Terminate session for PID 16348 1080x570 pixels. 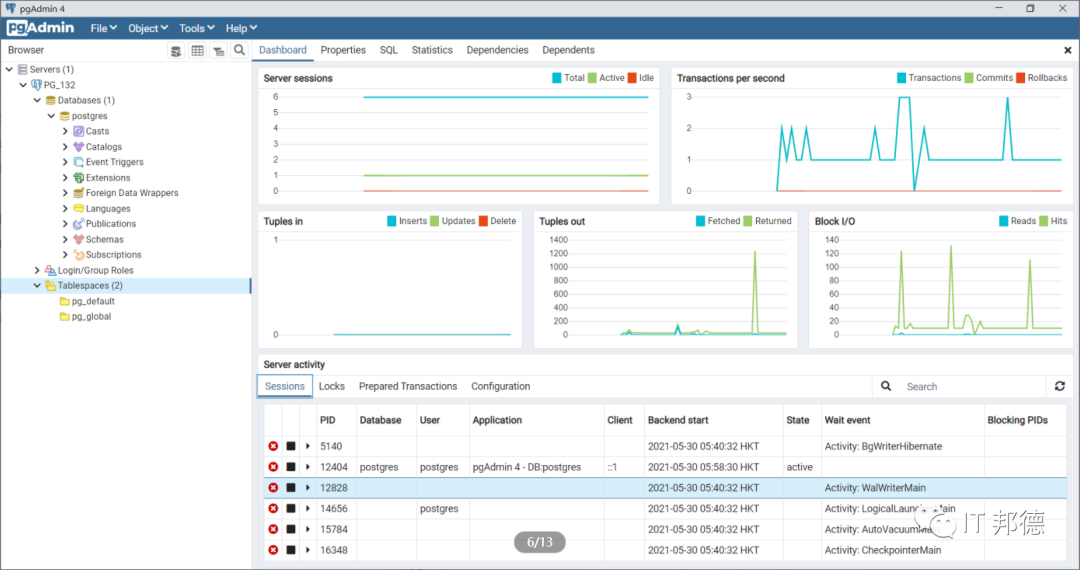(x=273, y=550)
